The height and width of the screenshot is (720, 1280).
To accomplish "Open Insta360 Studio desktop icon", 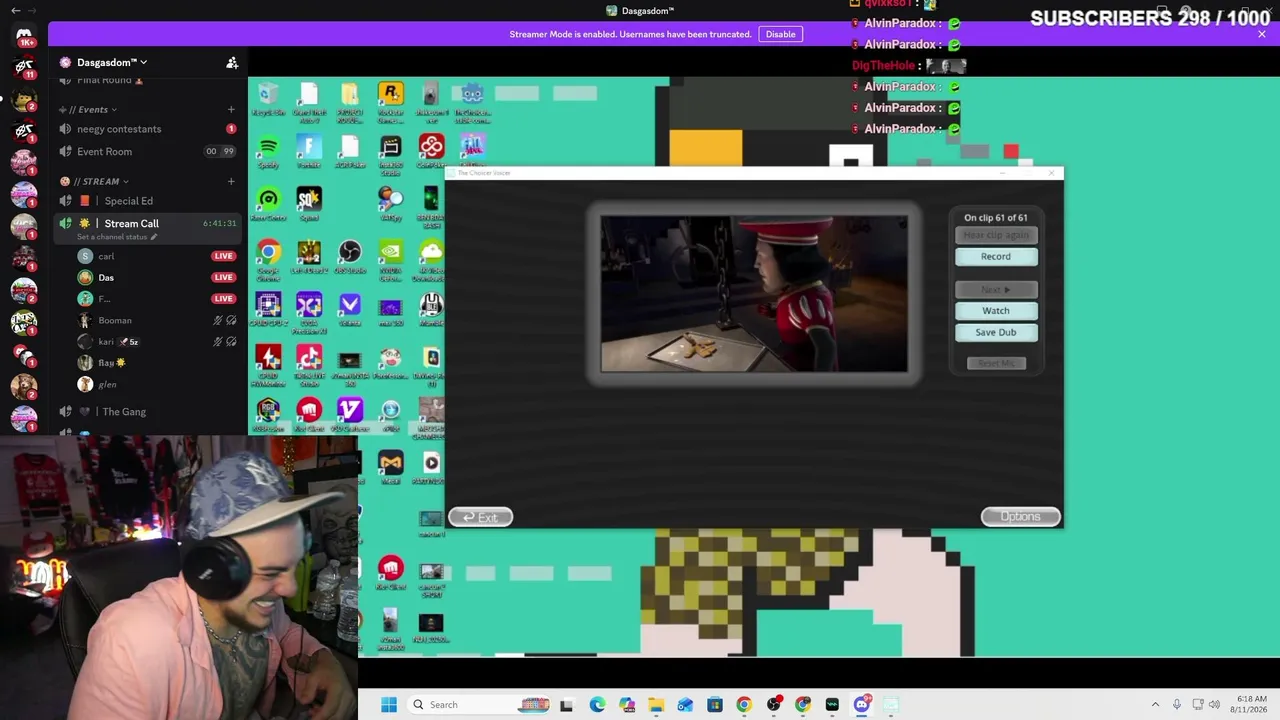I will point(390,153).
